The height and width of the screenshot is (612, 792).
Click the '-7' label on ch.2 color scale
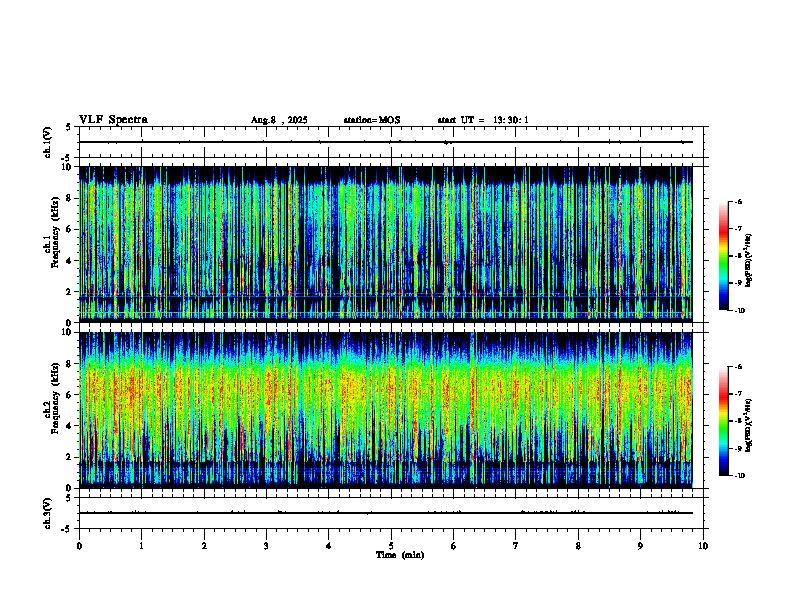coord(739,394)
